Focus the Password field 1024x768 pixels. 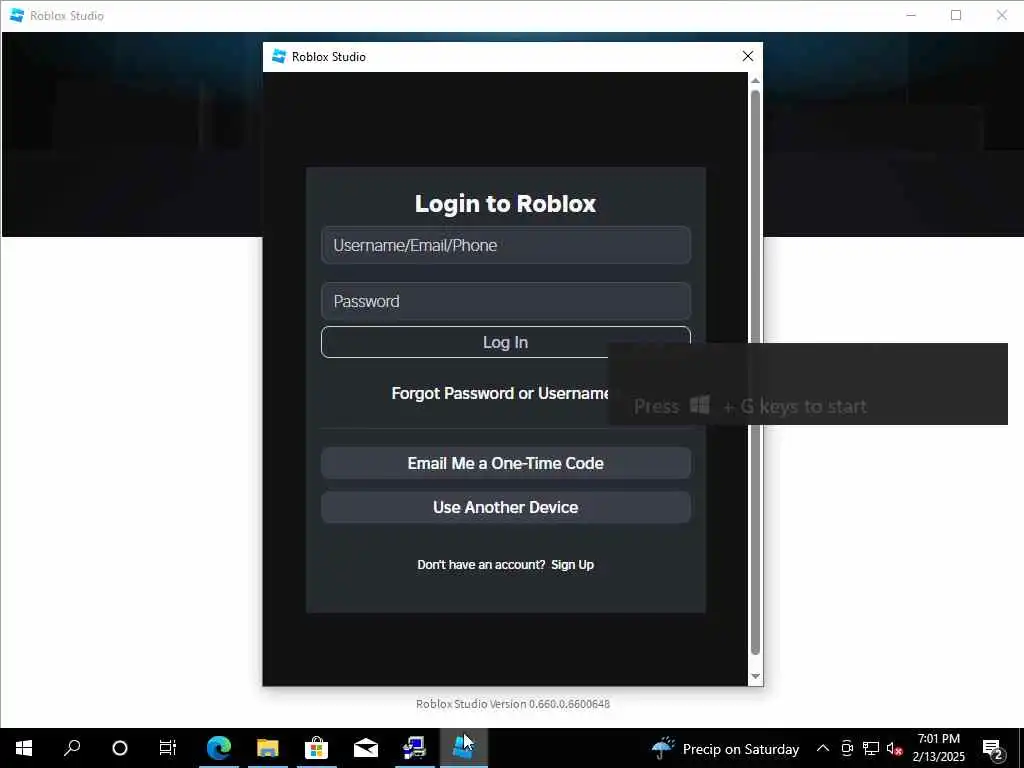[505, 301]
